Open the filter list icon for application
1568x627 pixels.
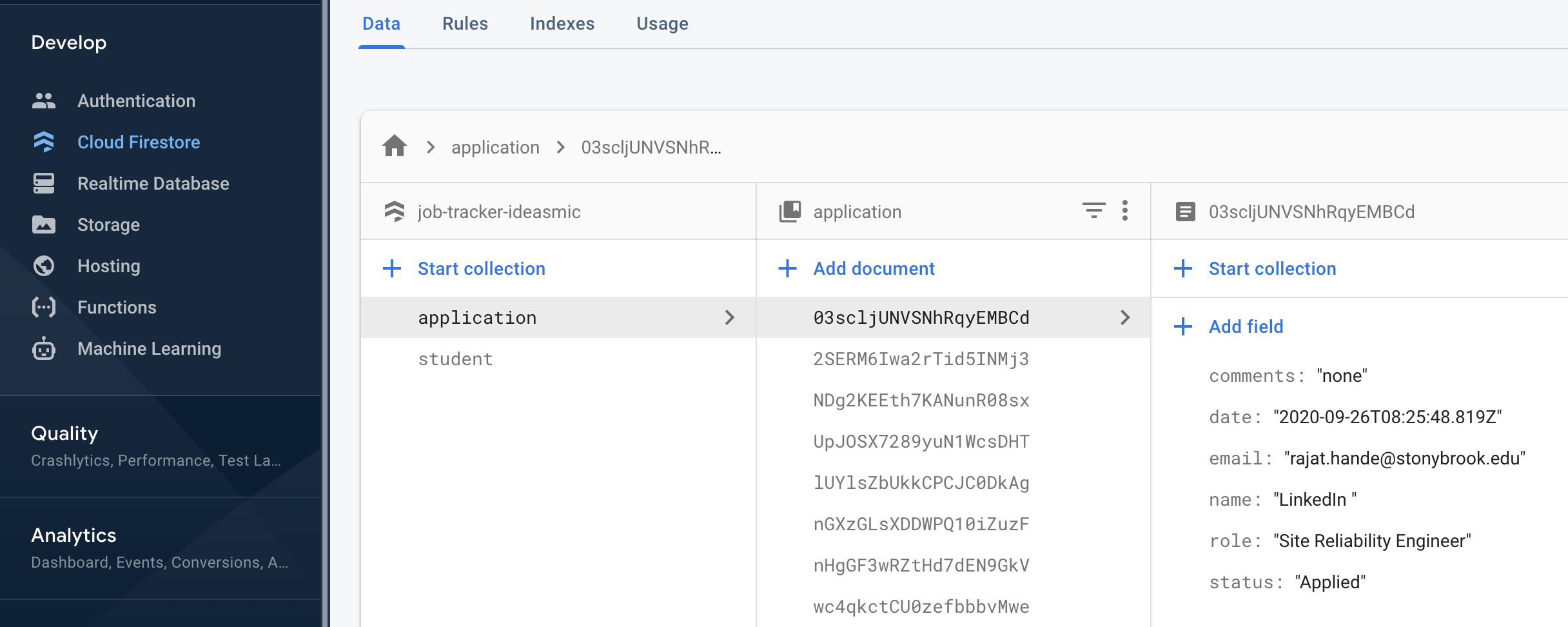click(x=1093, y=211)
